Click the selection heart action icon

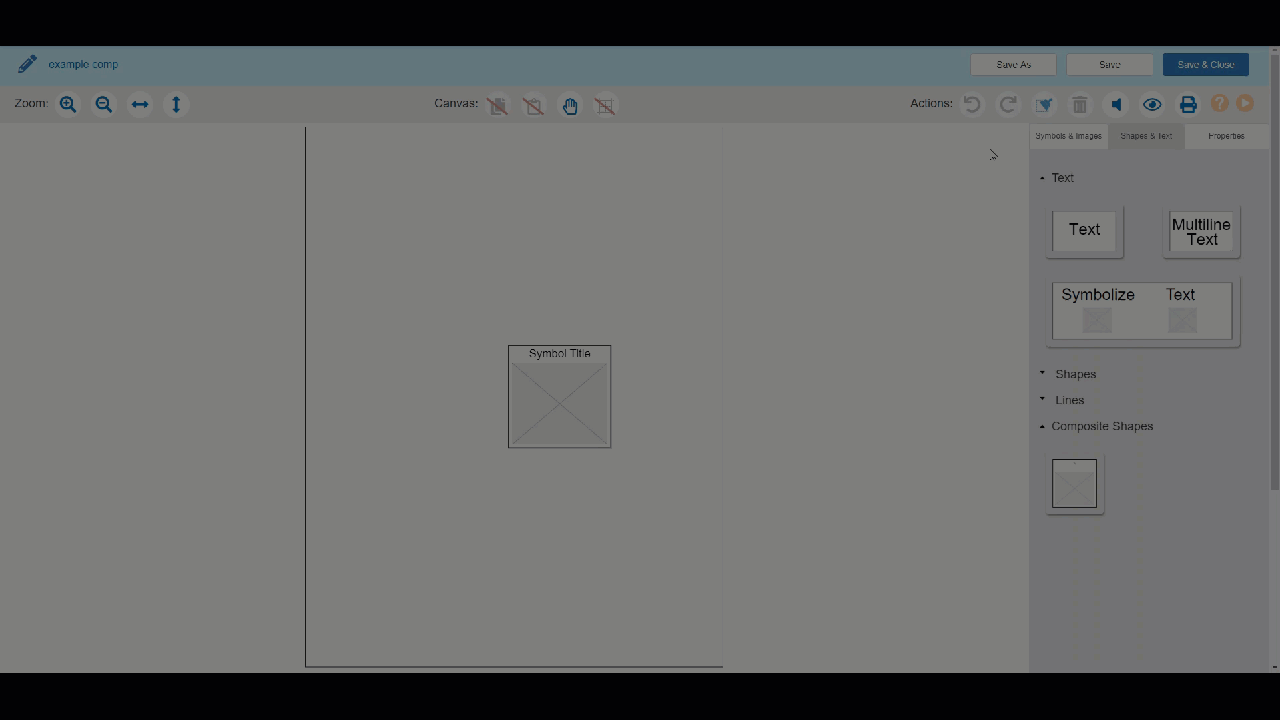point(1044,104)
